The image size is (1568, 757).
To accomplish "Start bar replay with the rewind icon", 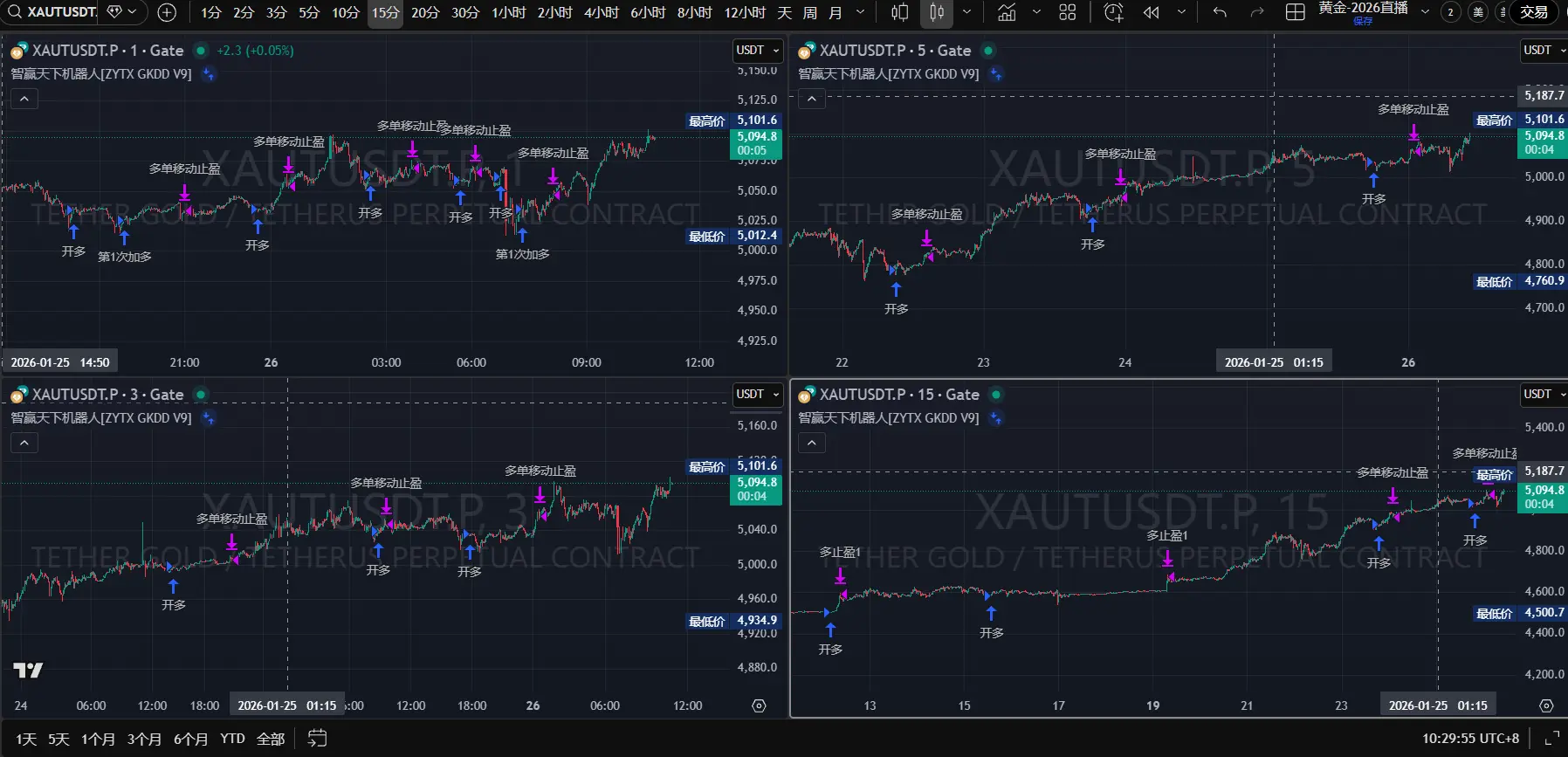I will click(x=1152, y=12).
